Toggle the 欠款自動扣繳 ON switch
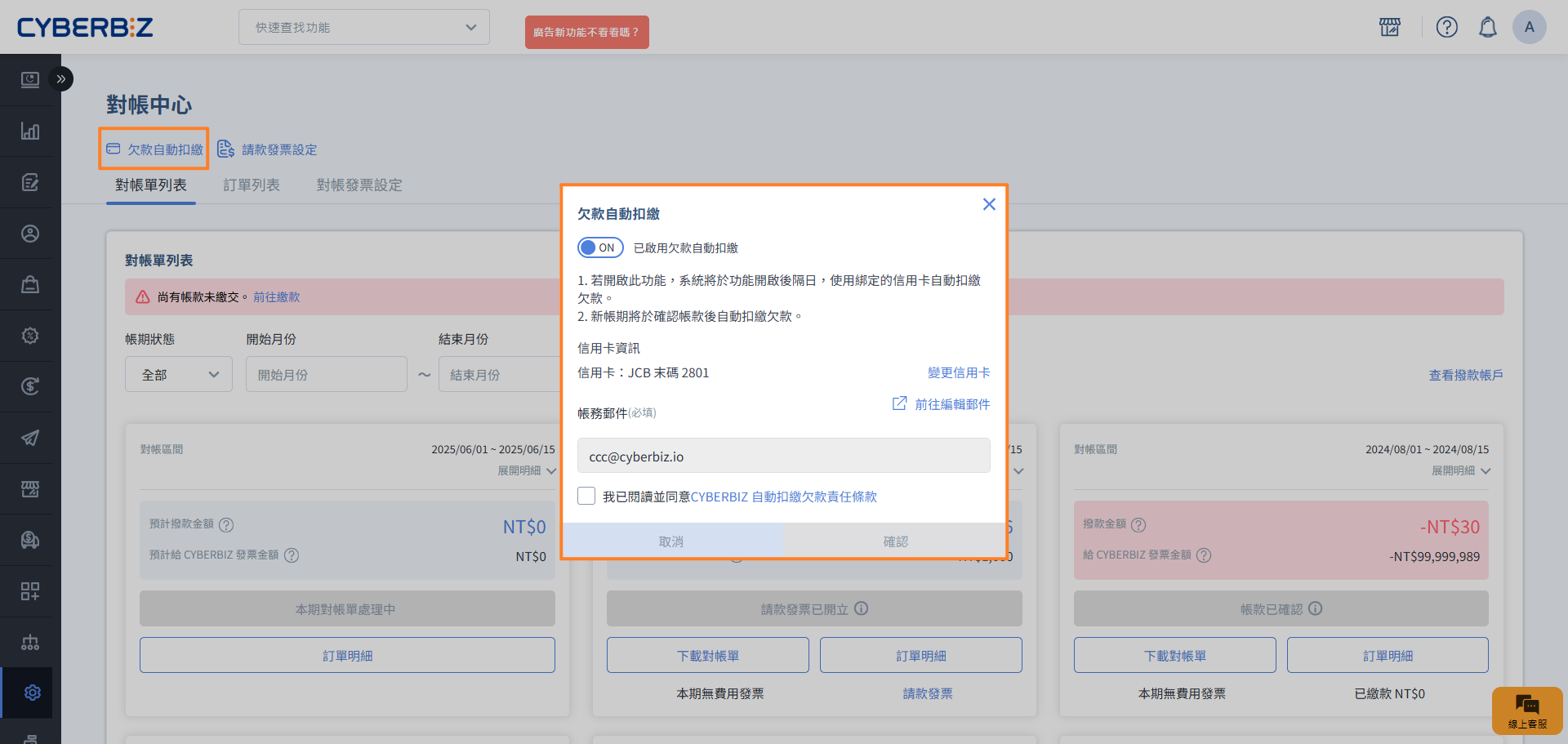Viewport: 1568px width, 744px height. [600, 247]
